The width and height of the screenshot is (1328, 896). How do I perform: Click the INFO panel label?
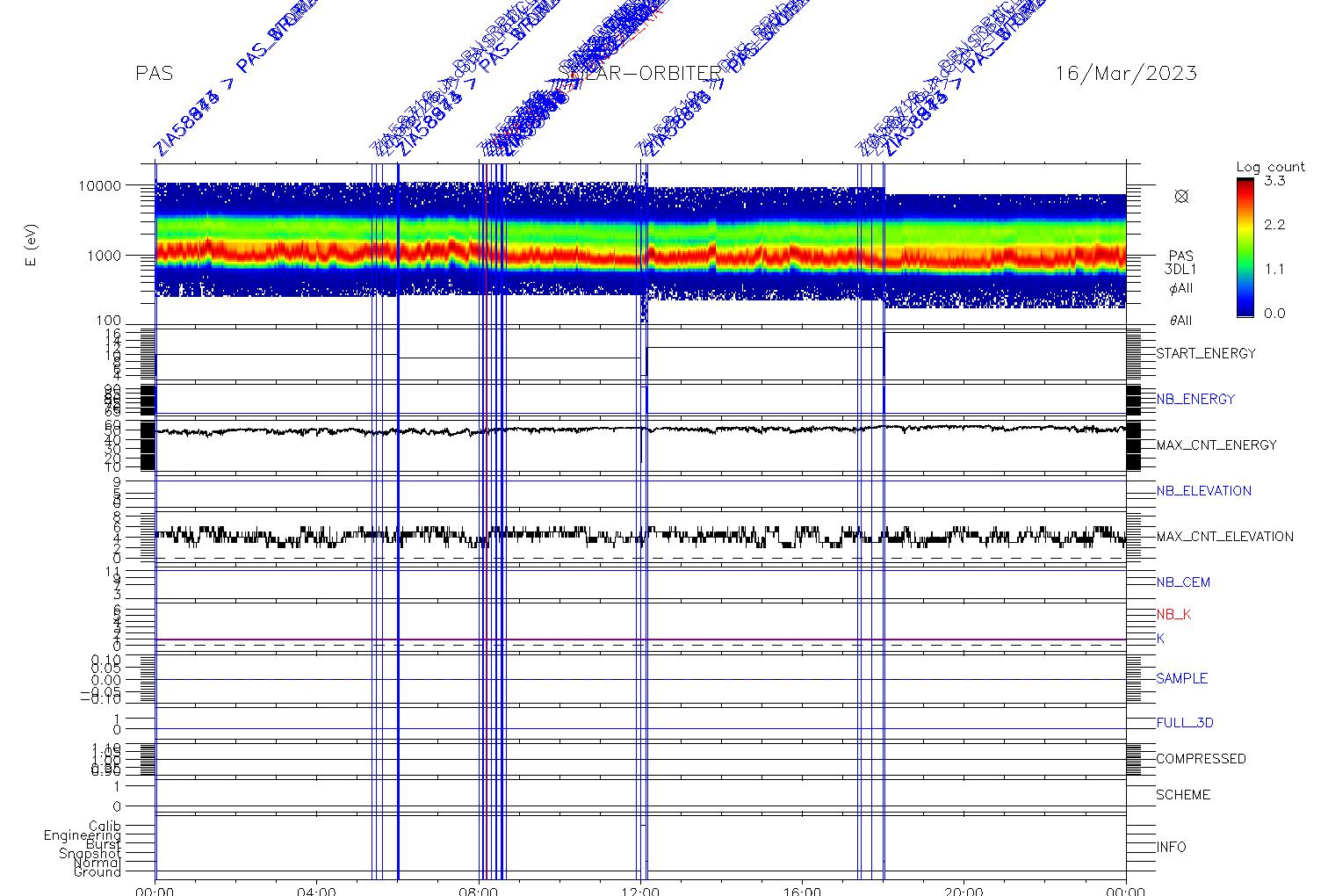1171,847
